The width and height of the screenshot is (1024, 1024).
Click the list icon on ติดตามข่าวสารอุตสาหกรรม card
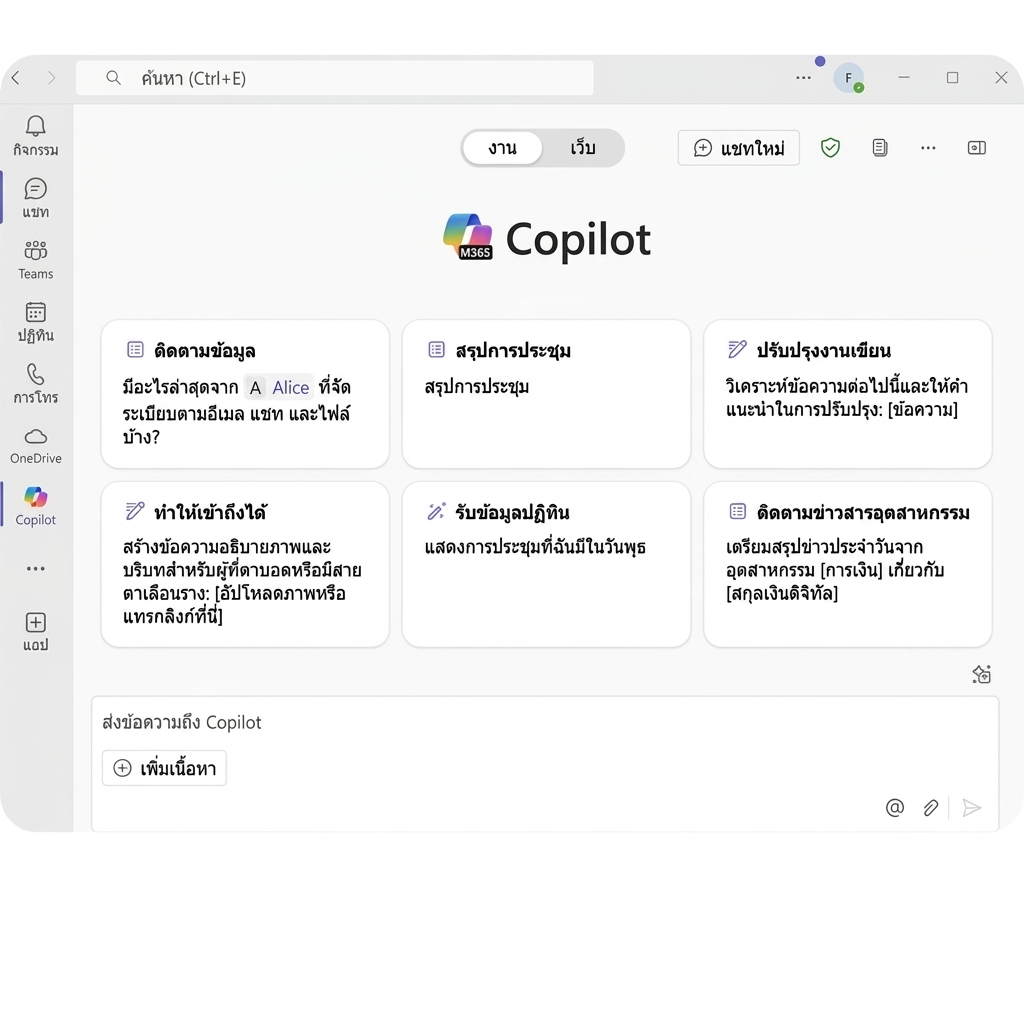pyautogui.click(x=737, y=511)
